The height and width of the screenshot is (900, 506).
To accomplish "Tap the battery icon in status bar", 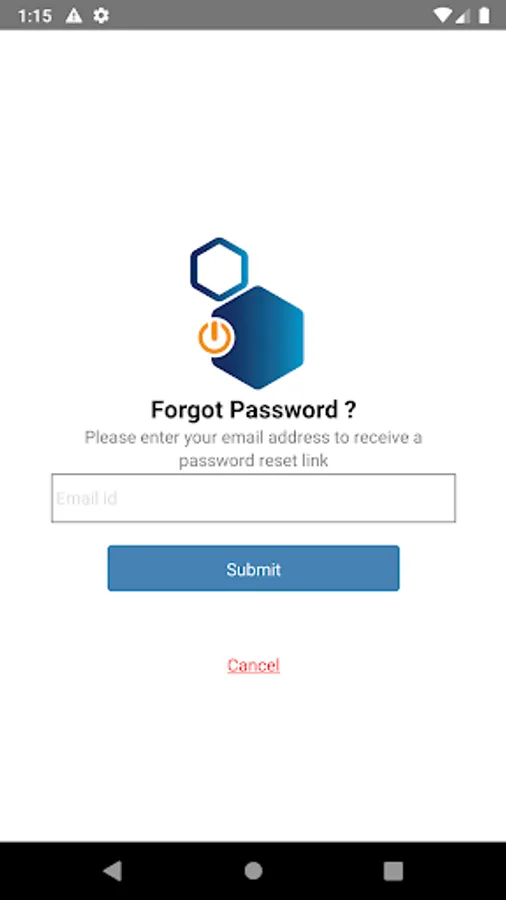I will [484, 15].
